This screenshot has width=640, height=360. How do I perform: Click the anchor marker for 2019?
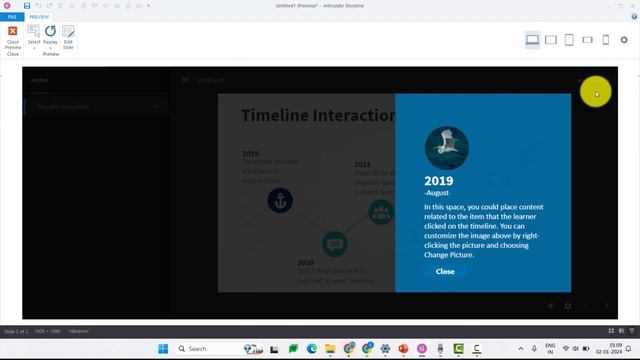coord(280,200)
